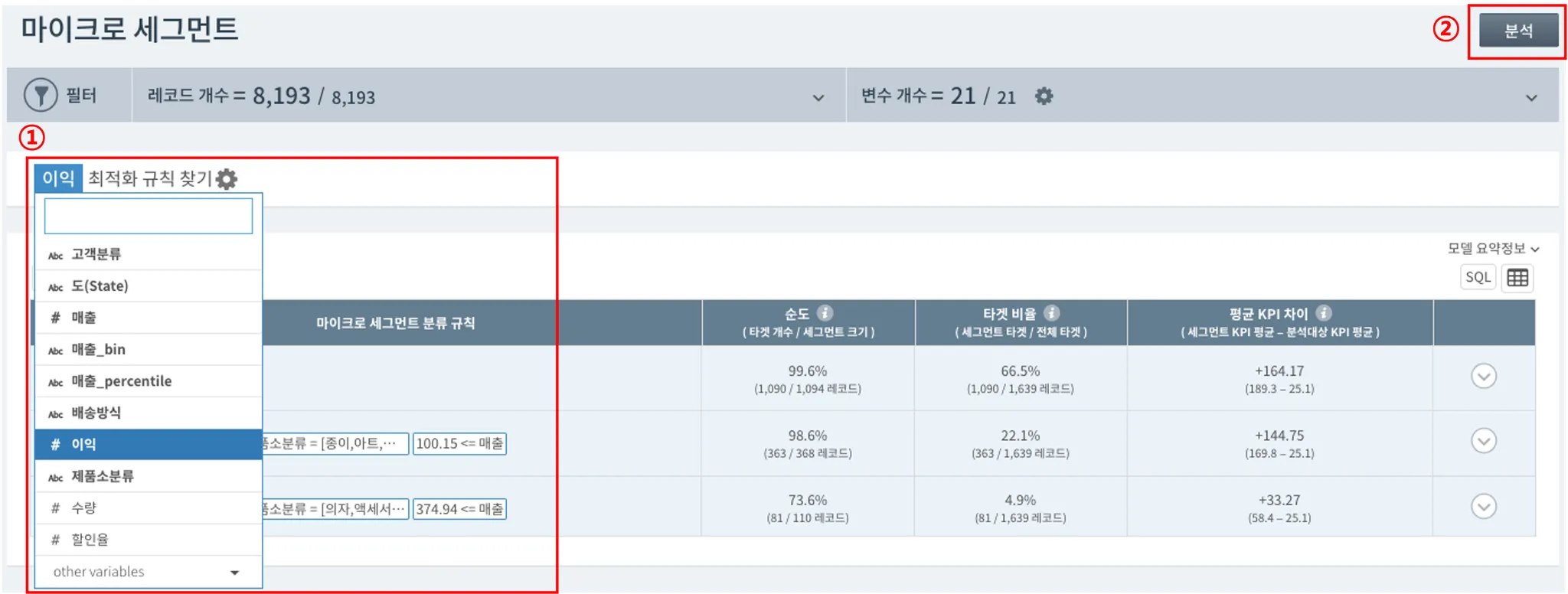Select 수량 from the variable list
The height and width of the screenshot is (594, 1568).
pos(149,508)
